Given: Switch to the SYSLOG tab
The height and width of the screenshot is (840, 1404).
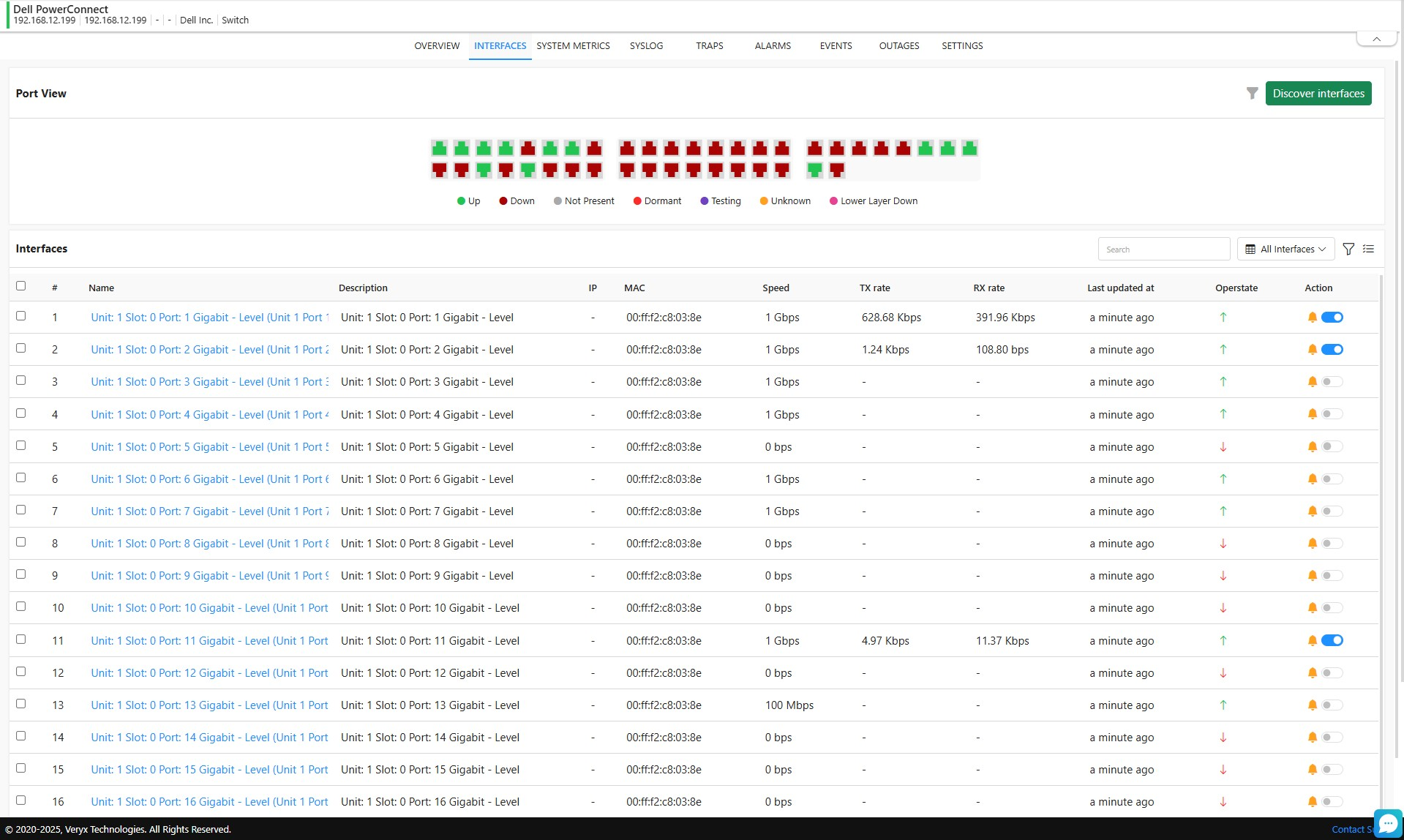Looking at the screenshot, I should click(x=646, y=46).
